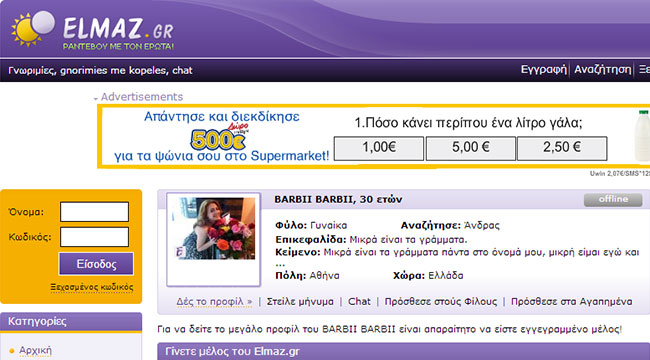The image size is (650, 360).
Task: Click the offline status badge
Action: [x=613, y=199]
